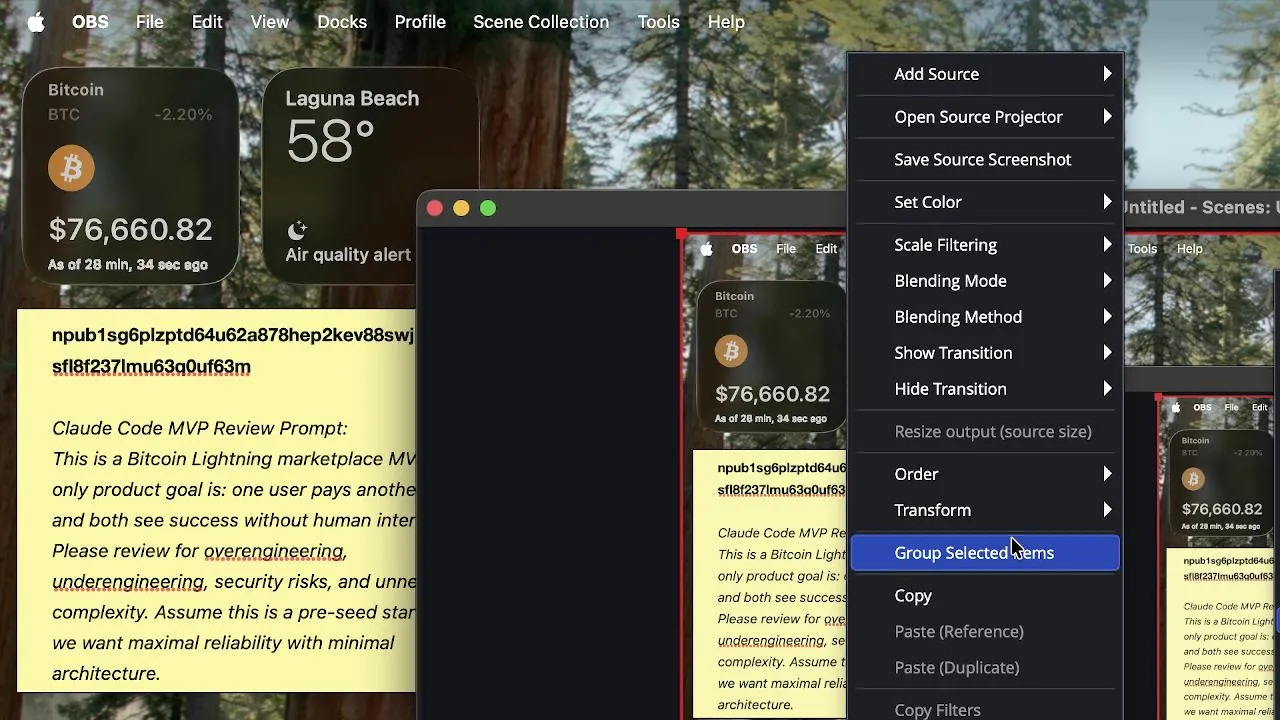Open the Tools menu
The width and height of the screenshot is (1280, 720).
pos(658,22)
